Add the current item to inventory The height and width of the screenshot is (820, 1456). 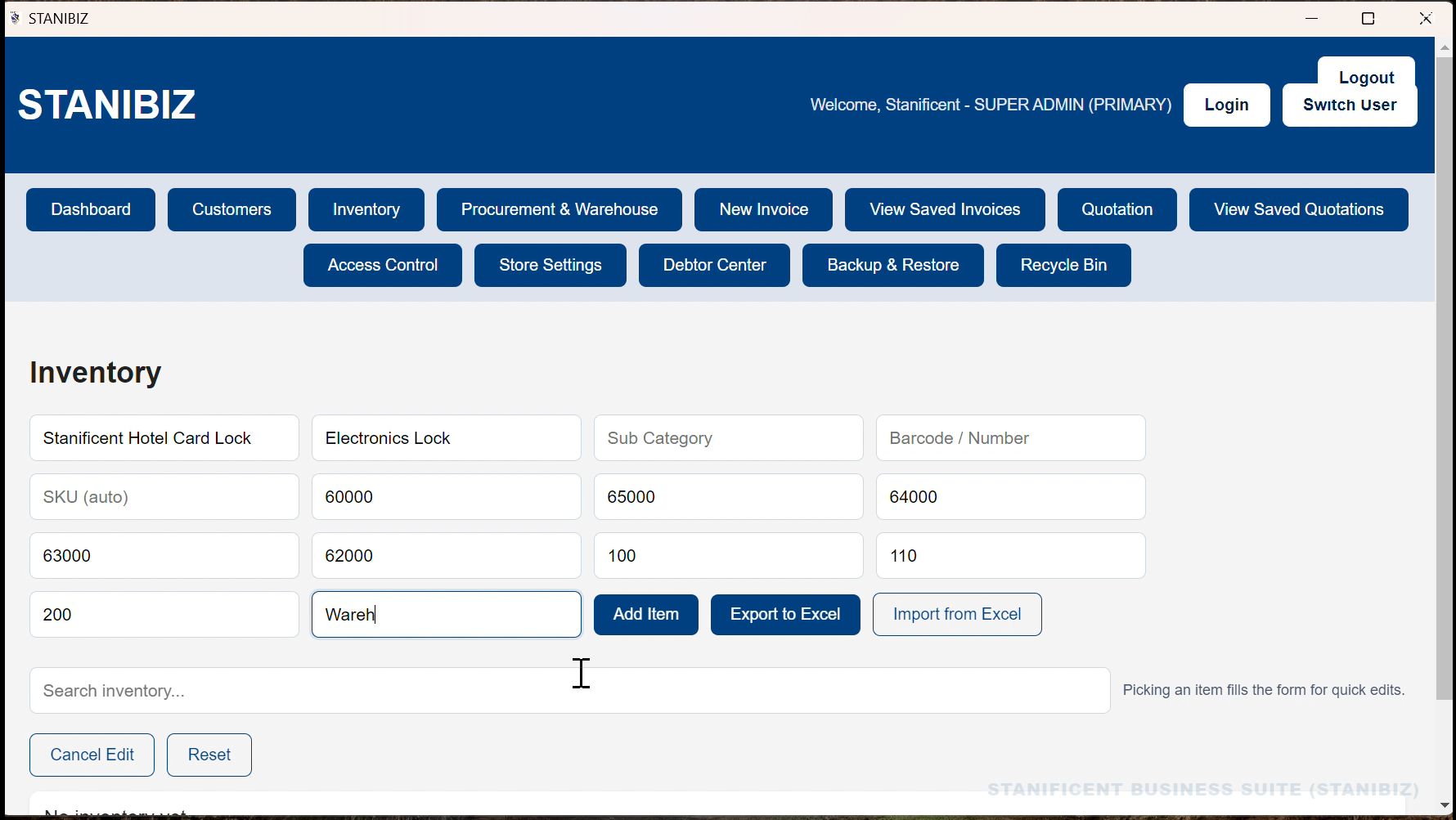(x=645, y=614)
